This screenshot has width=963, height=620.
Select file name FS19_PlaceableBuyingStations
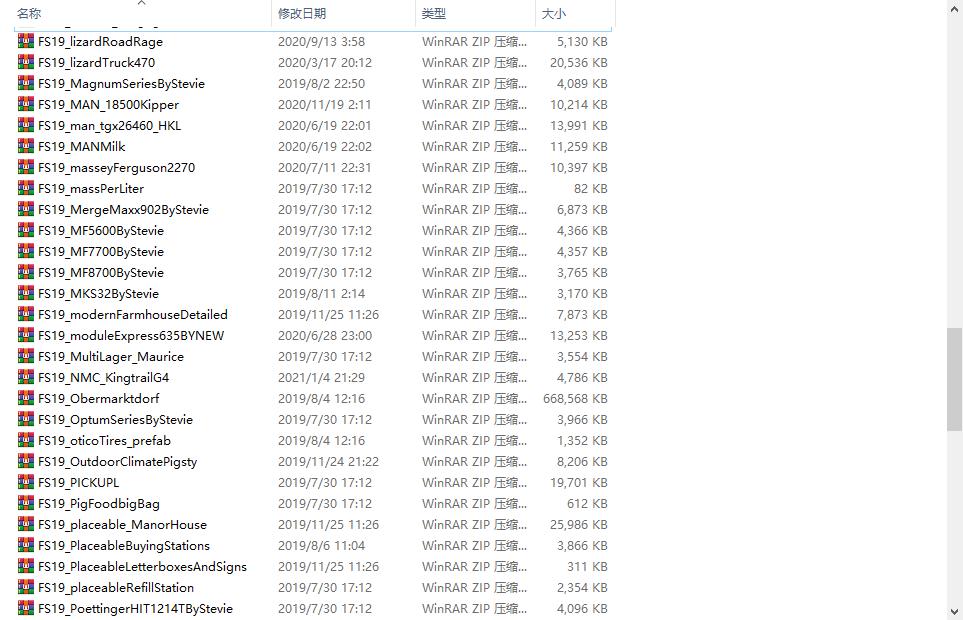click(x=124, y=545)
